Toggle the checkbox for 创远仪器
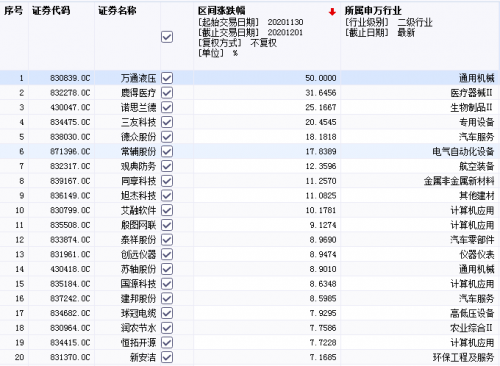The width and height of the screenshot is (500, 366). point(167,254)
